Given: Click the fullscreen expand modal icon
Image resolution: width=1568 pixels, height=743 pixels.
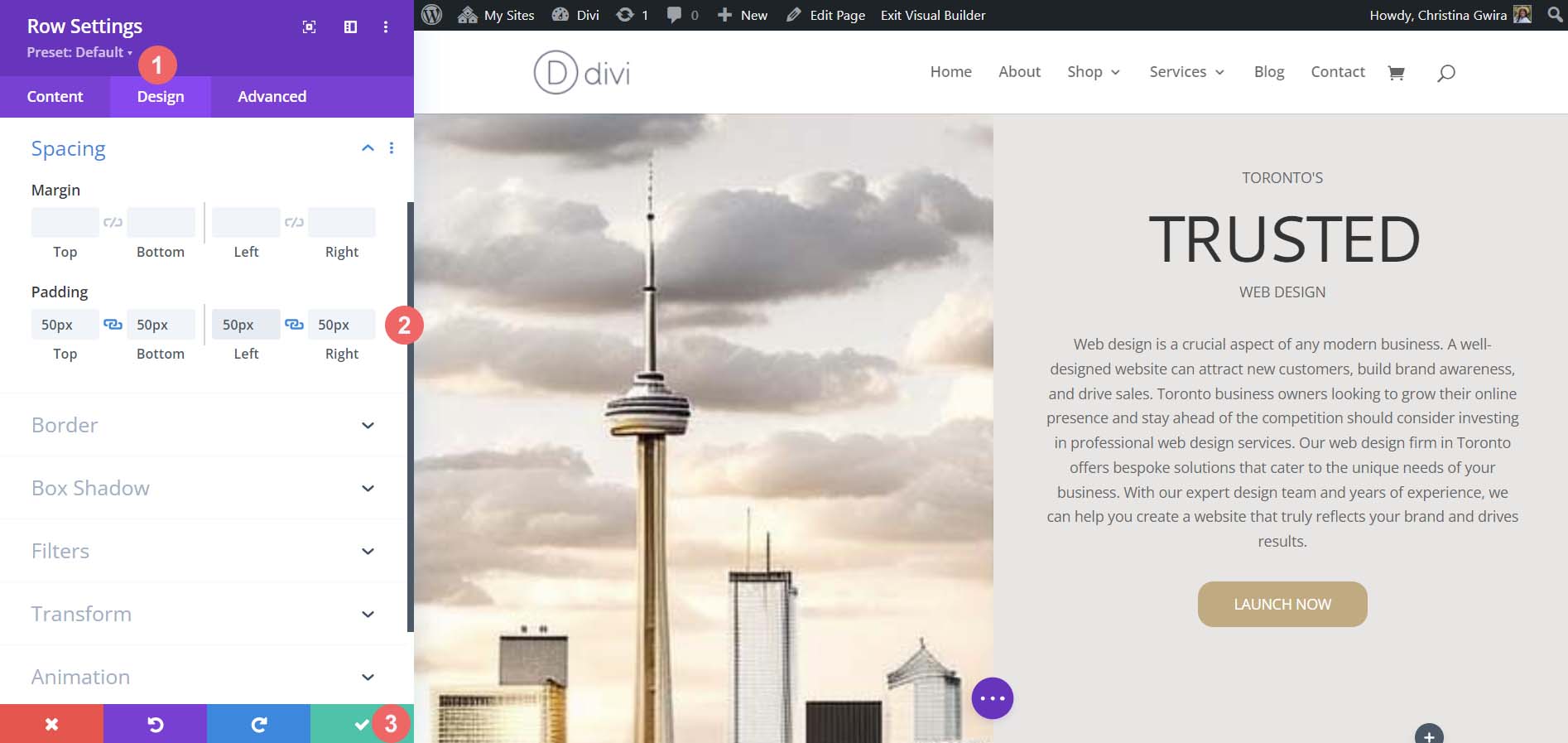Looking at the screenshot, I should tap(309, 27).
